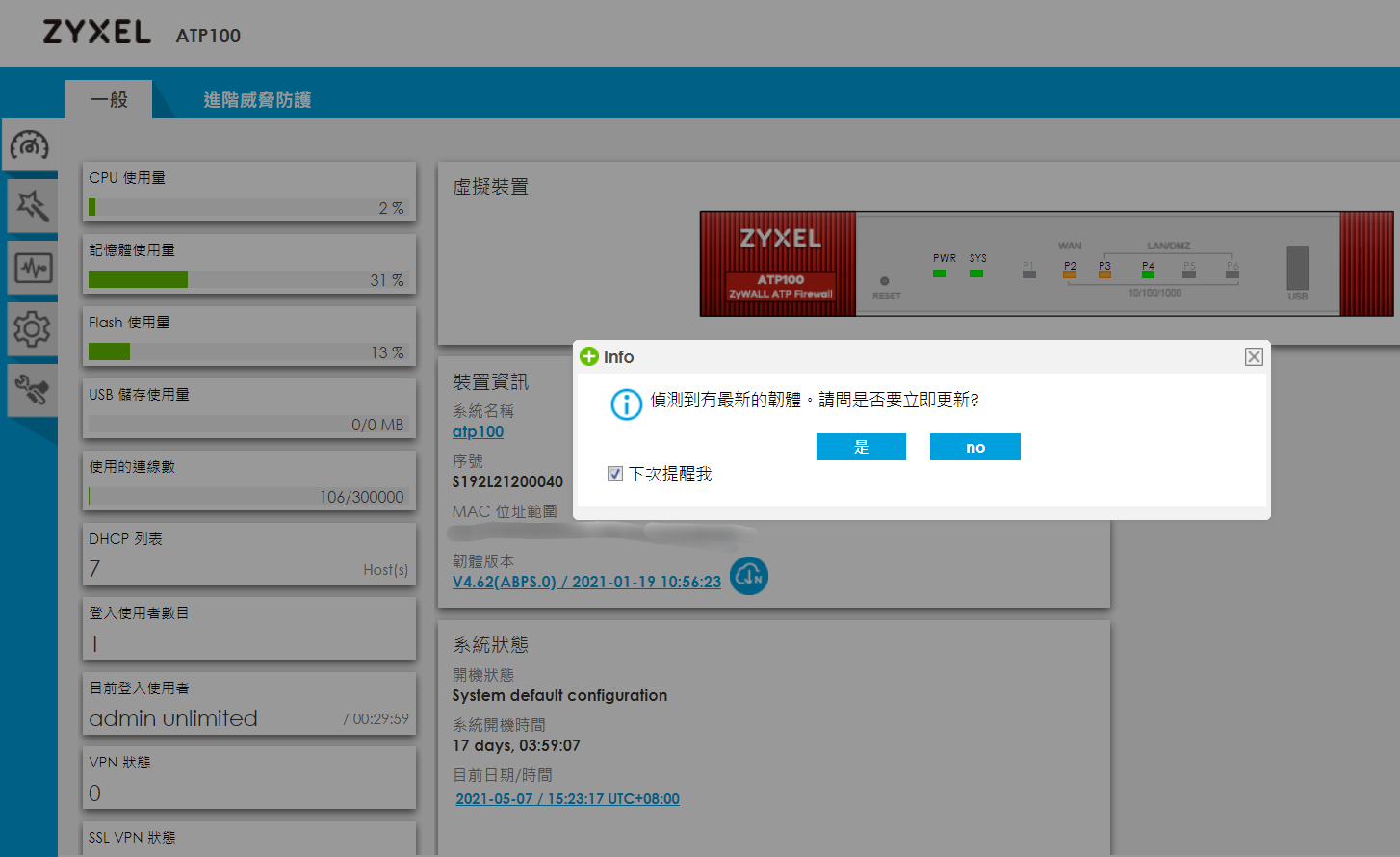Click the USB 儲存使用量 bar

[x=248, y=424]
